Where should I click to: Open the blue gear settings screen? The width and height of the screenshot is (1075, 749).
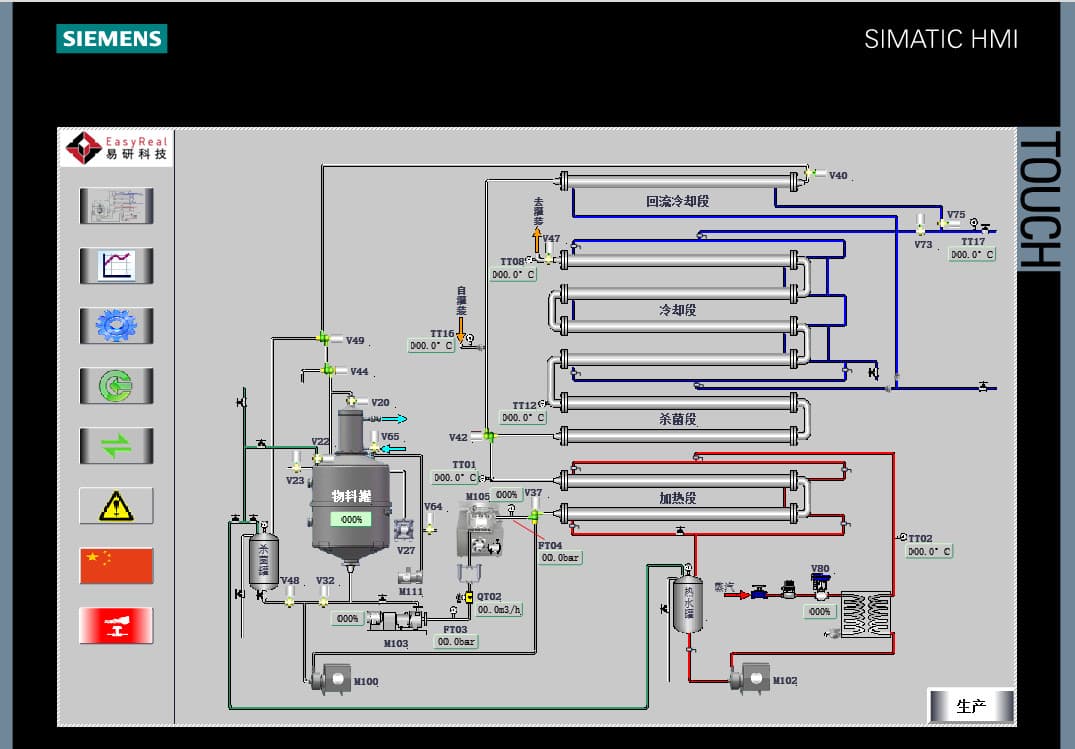coord(116,326)
